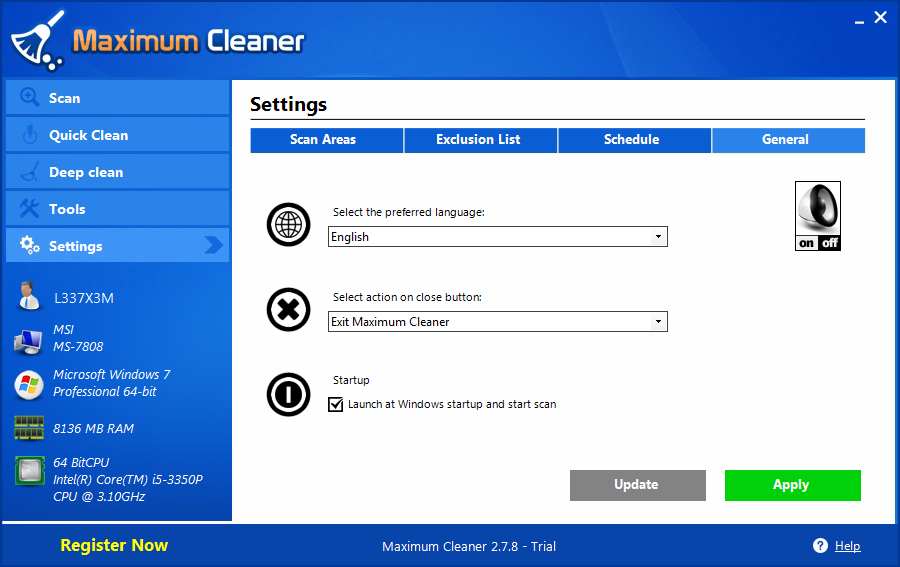The image size is (900, 567).
Task: Close the Maximum Cleaner window
Action: click(x=880, y=18)
